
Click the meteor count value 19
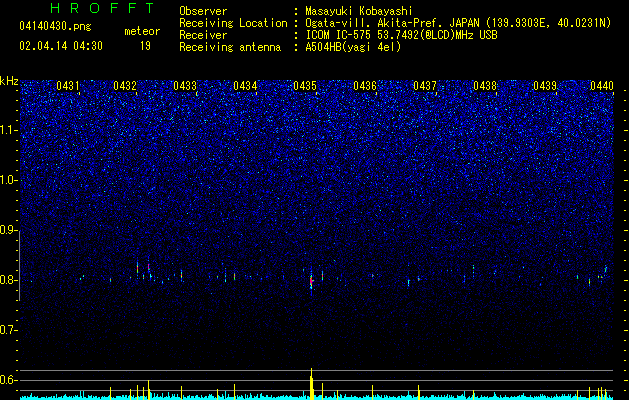(145, 46)
